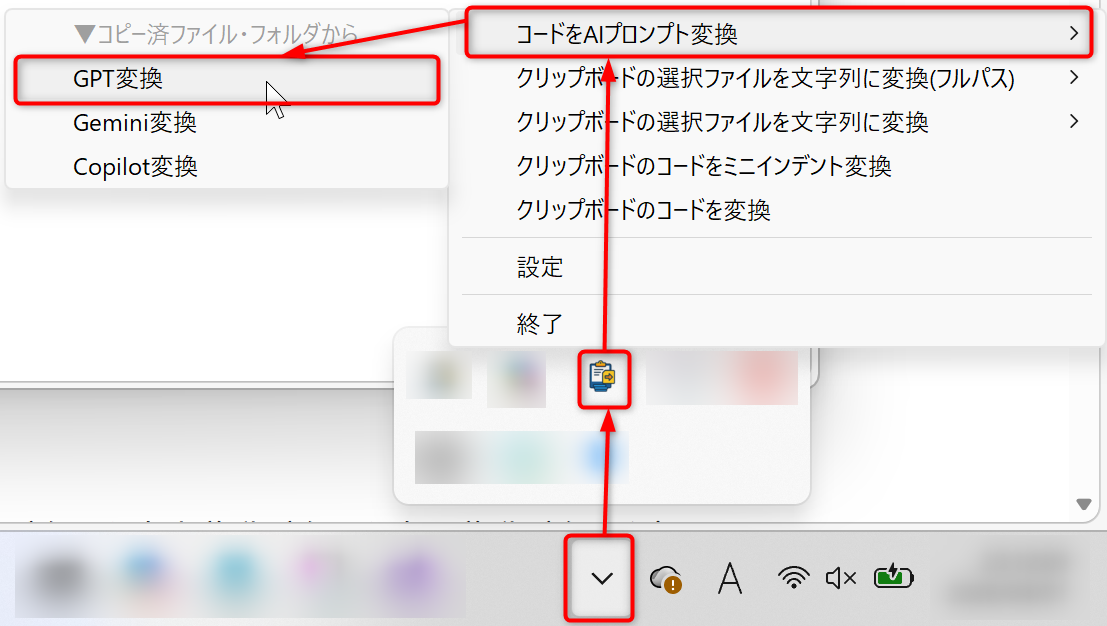Choose Gemini変換 in the submenu
Screen dimensions: 1107x626
135,123
